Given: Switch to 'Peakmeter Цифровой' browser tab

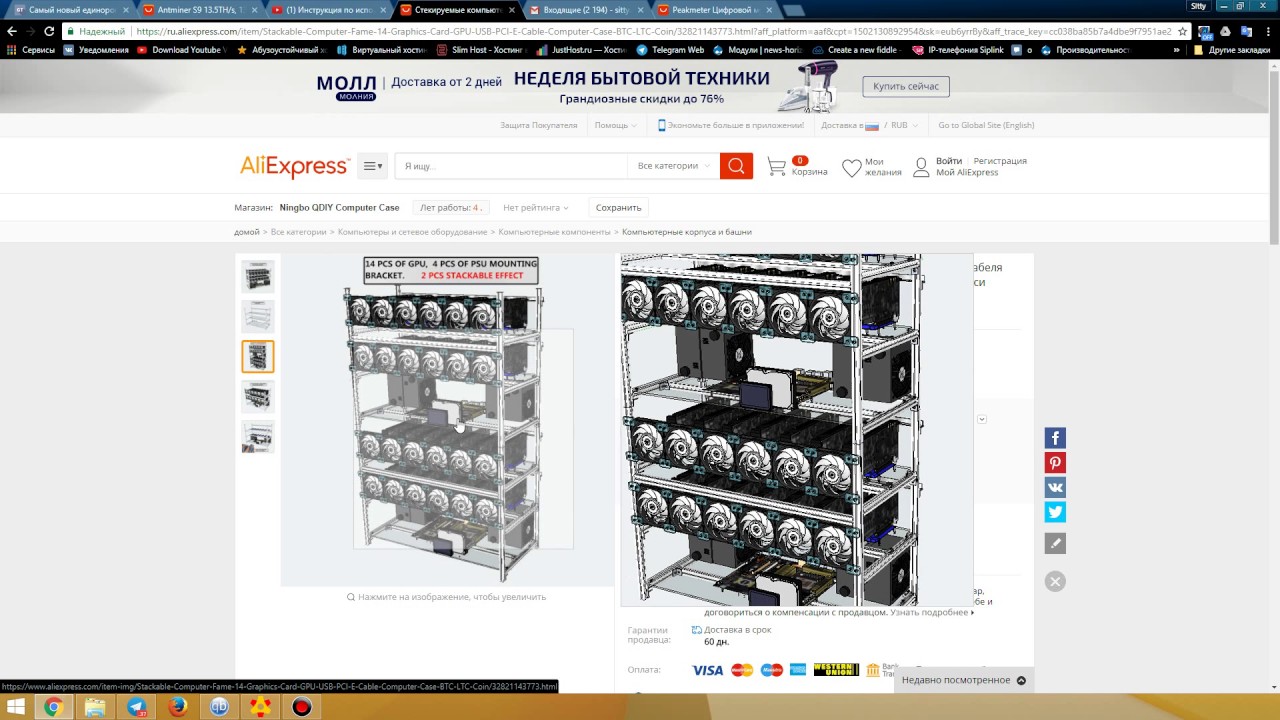Looking at the screenshot, I should pyautogui.click(x=715, y=10).
